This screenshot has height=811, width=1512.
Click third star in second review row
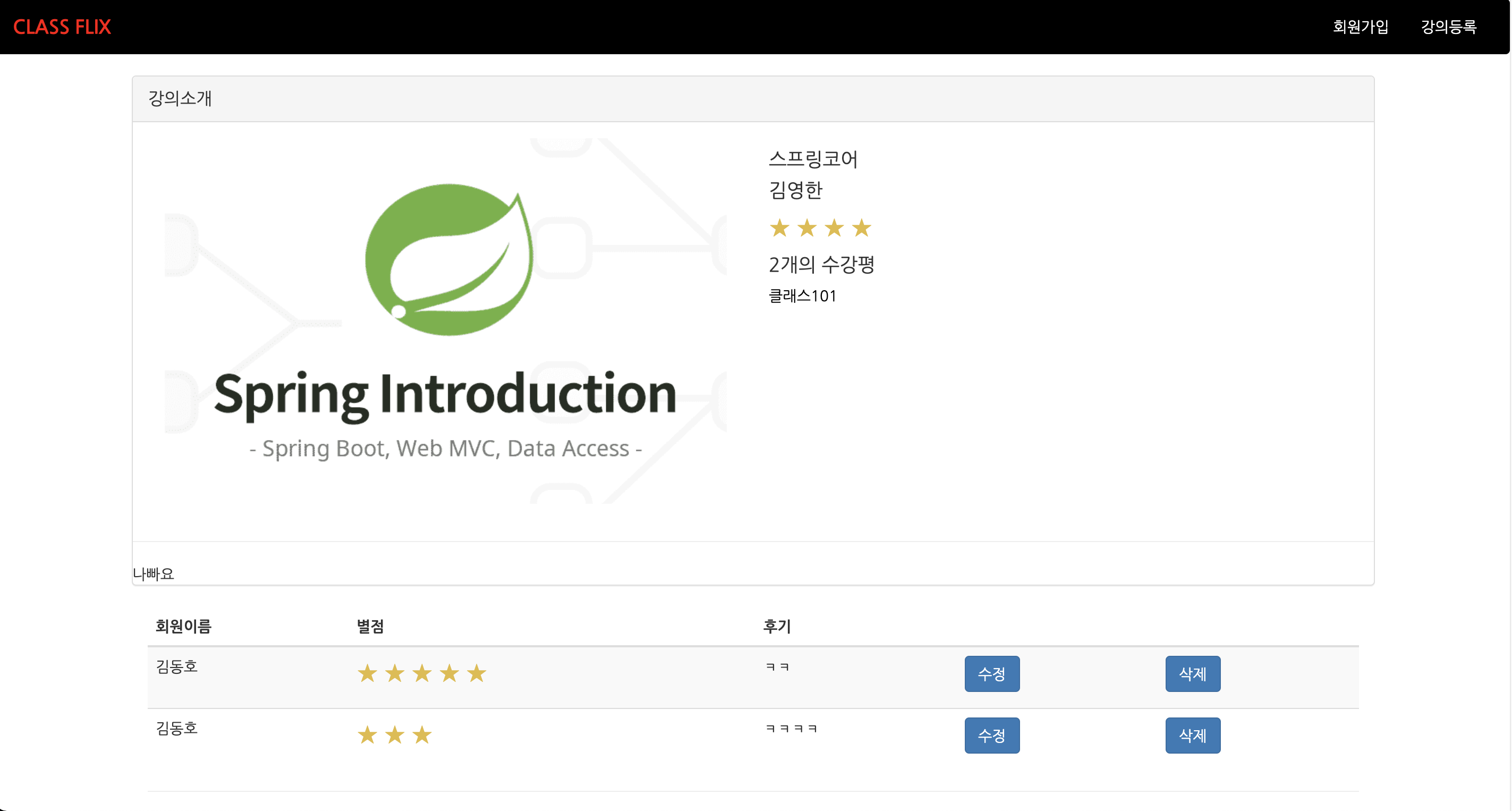pos(422,735)
